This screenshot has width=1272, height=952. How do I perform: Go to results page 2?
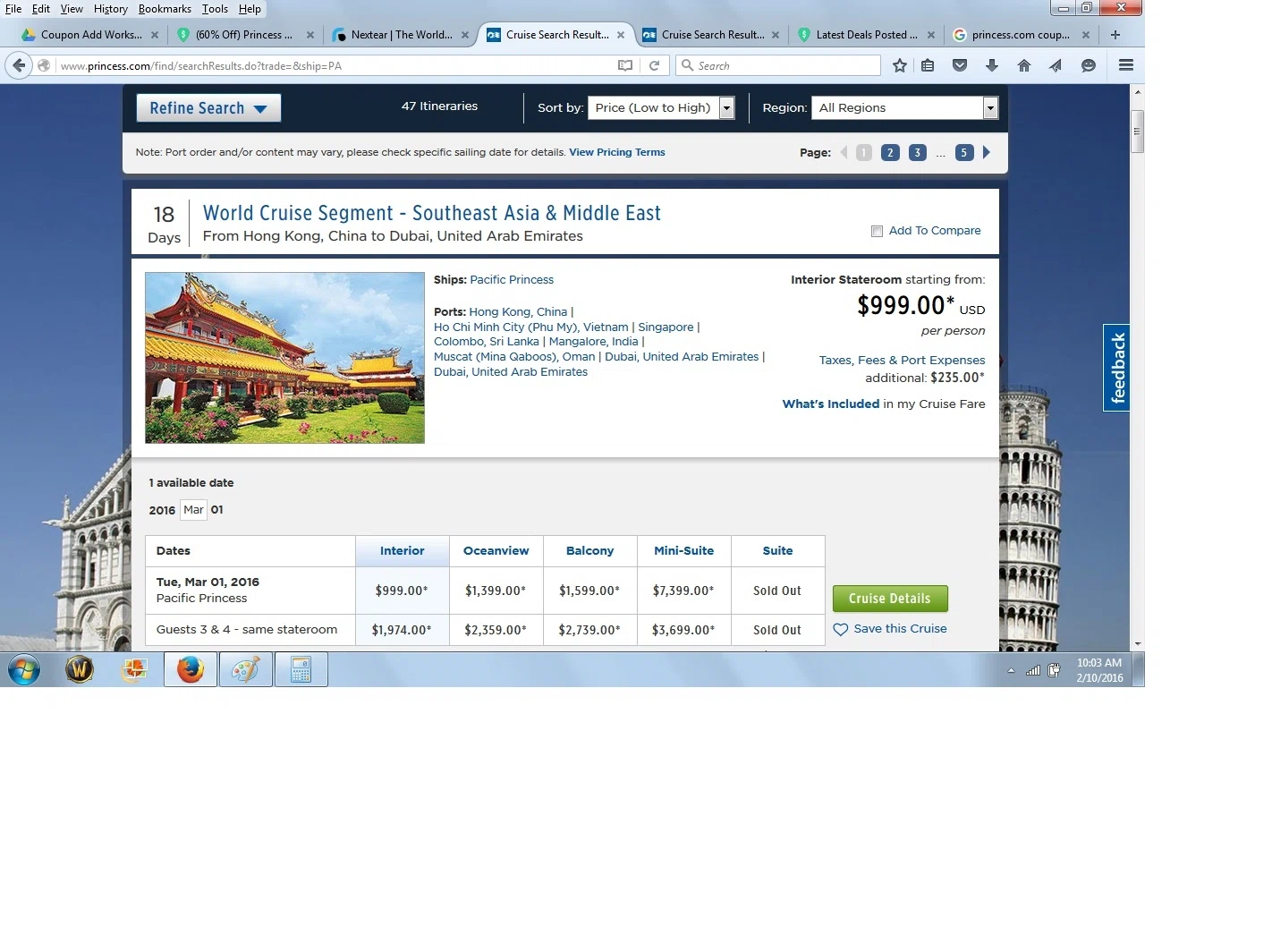890,152
